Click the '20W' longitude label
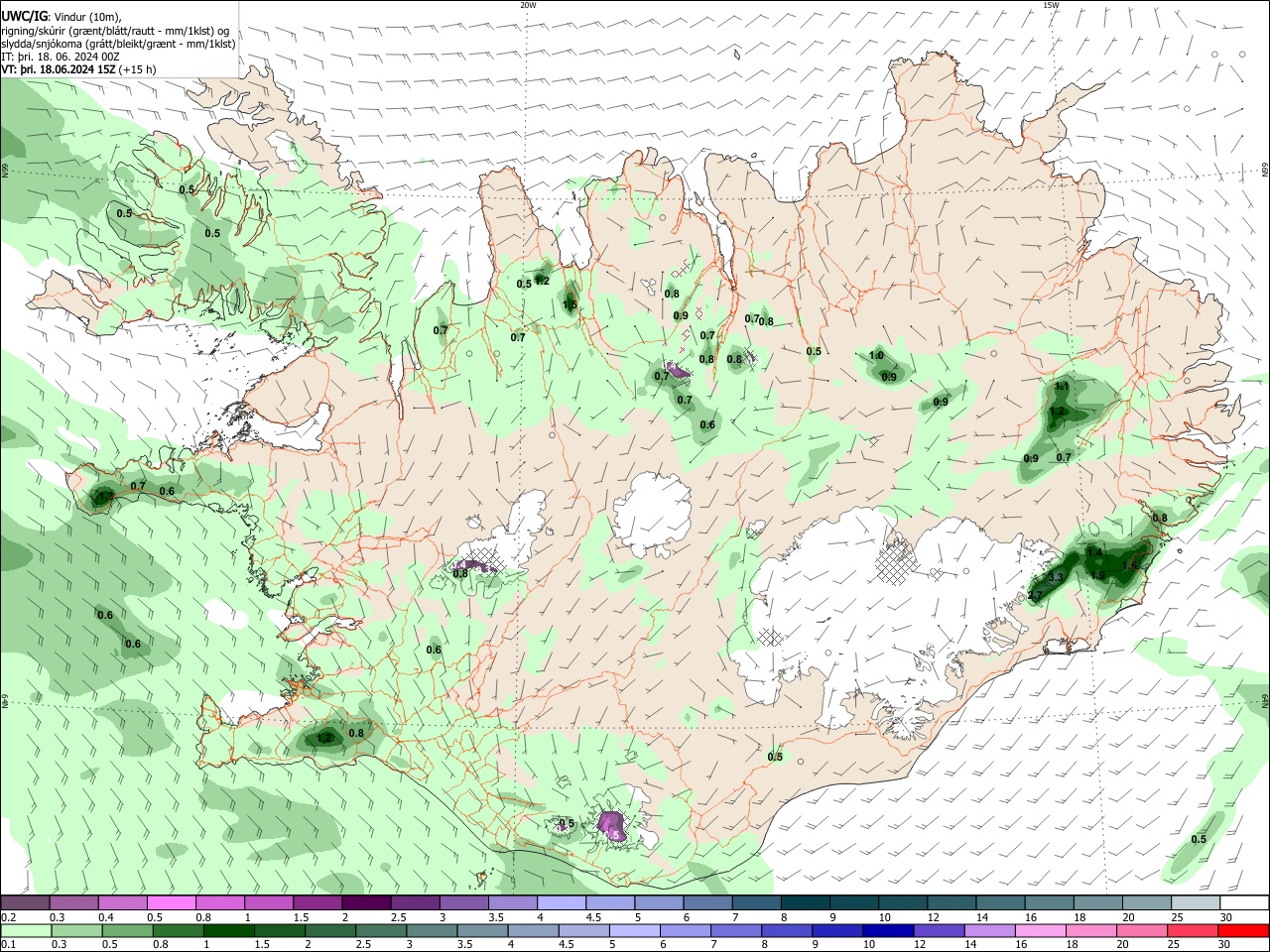1270x952 pixels. point(528,5)
